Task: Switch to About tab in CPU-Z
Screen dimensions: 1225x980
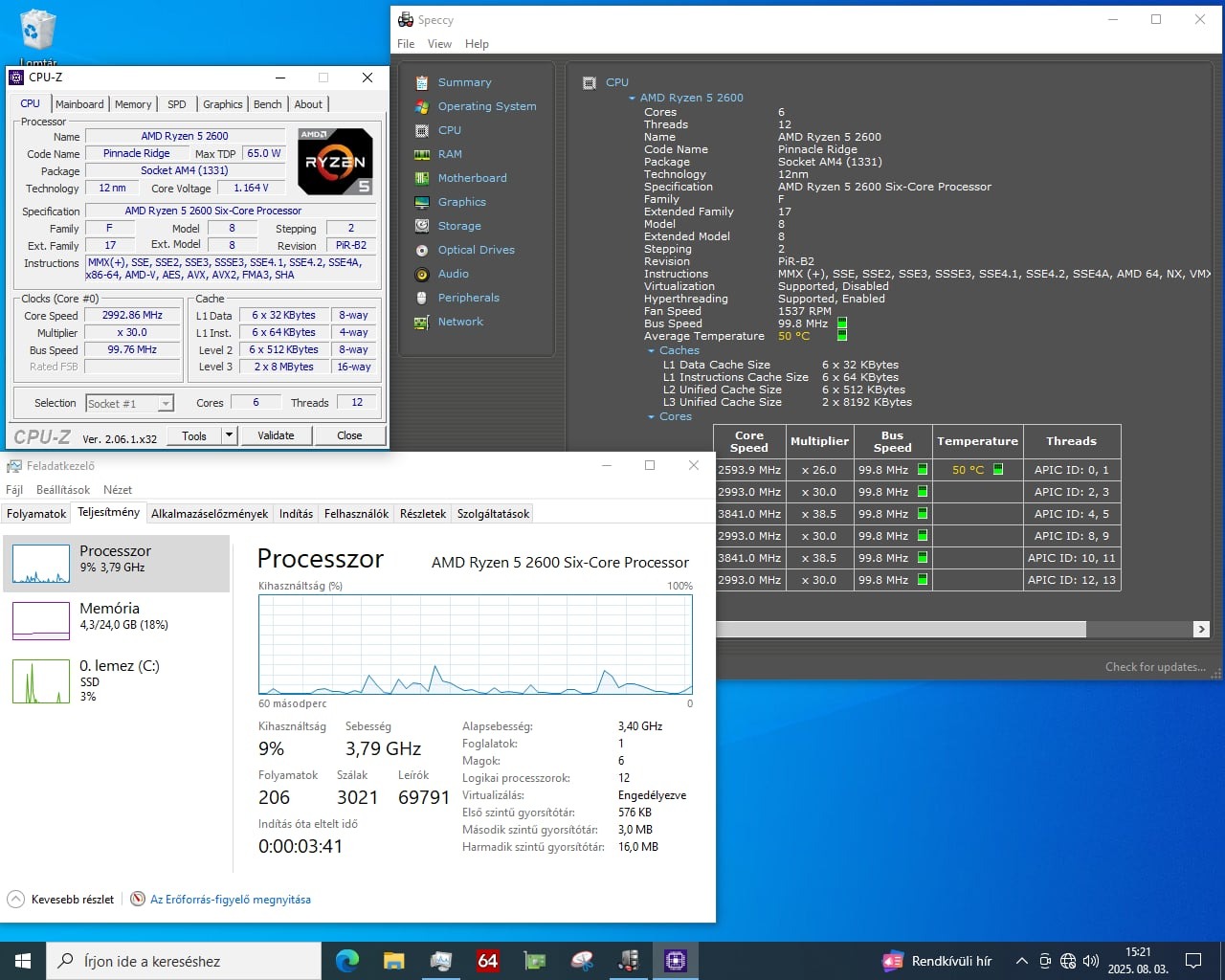Action: (x=308, y=104)
